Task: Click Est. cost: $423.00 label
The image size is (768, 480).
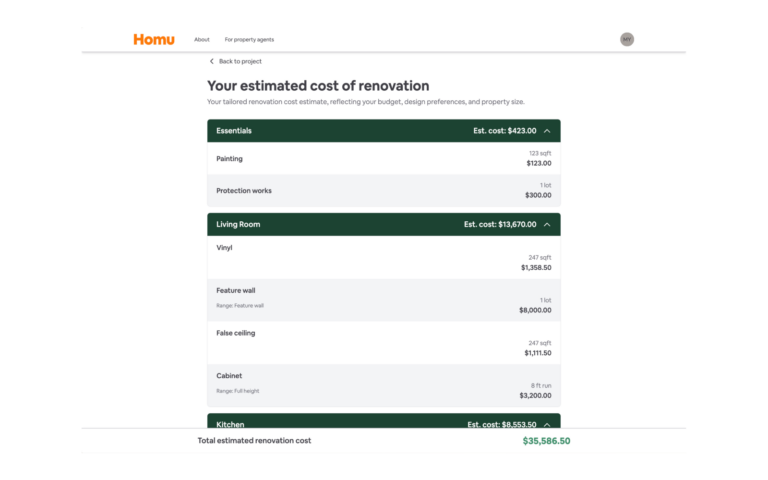Action: coord(504,131)
